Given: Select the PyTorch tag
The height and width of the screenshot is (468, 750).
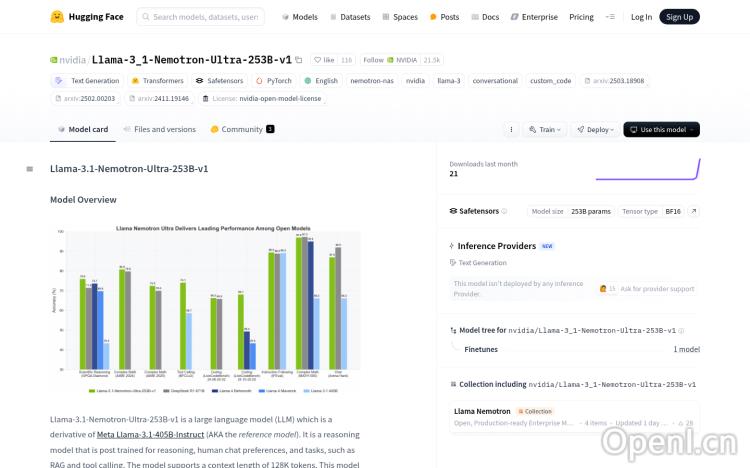Looking at the screenshot, I should pos(274,81).
